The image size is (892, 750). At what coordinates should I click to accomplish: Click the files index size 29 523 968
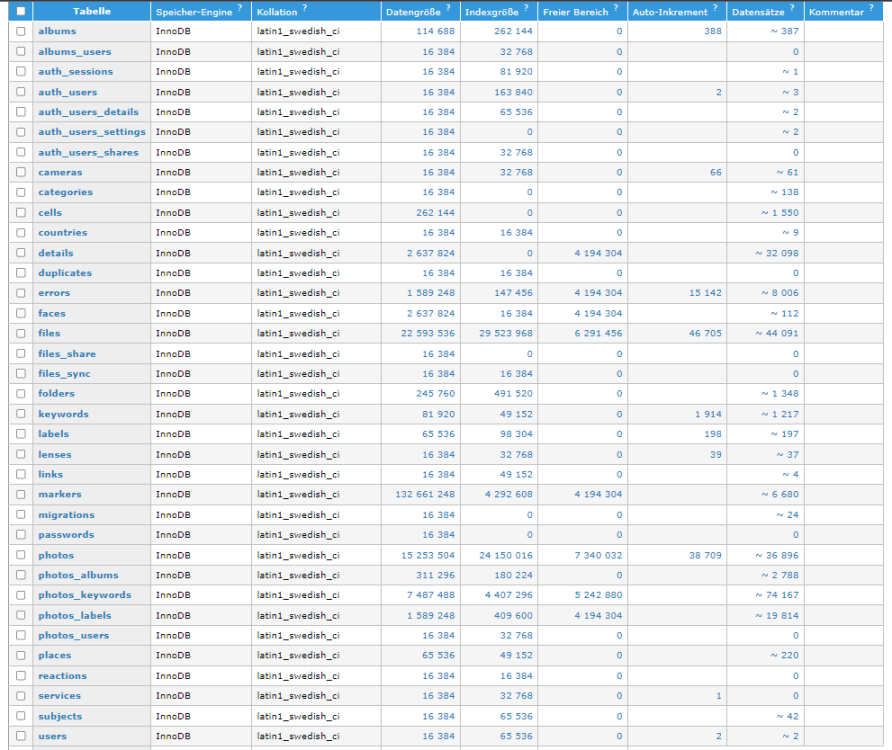(506, 333)
